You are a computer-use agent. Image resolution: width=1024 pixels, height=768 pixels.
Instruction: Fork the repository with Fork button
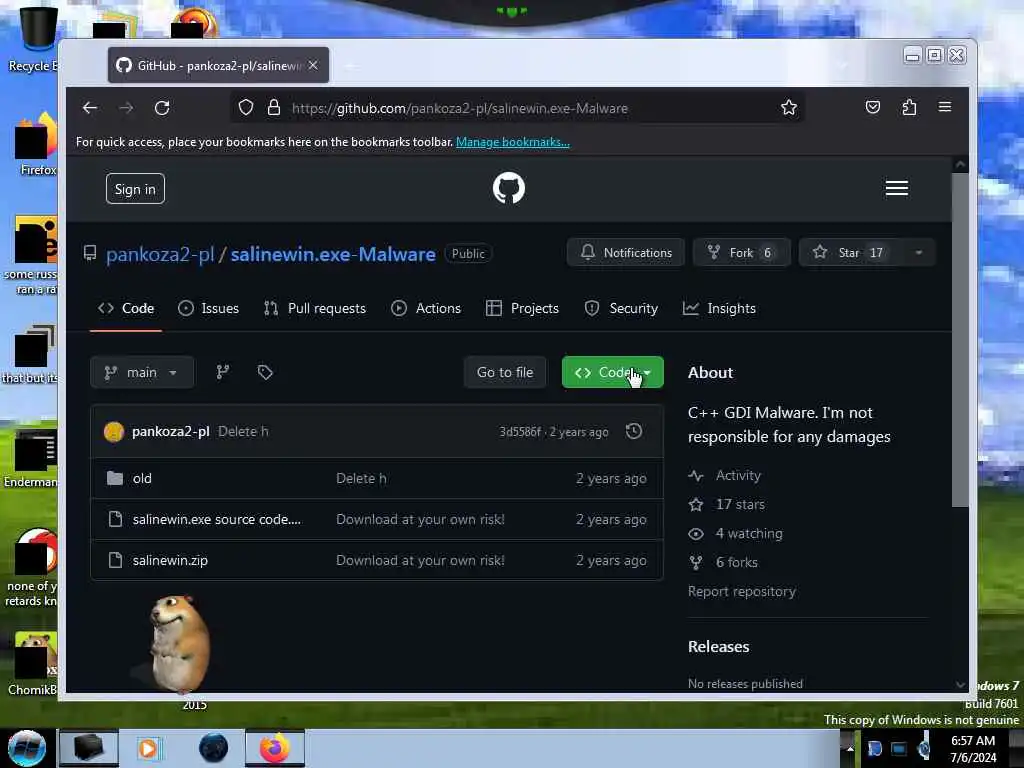[742, 253]
